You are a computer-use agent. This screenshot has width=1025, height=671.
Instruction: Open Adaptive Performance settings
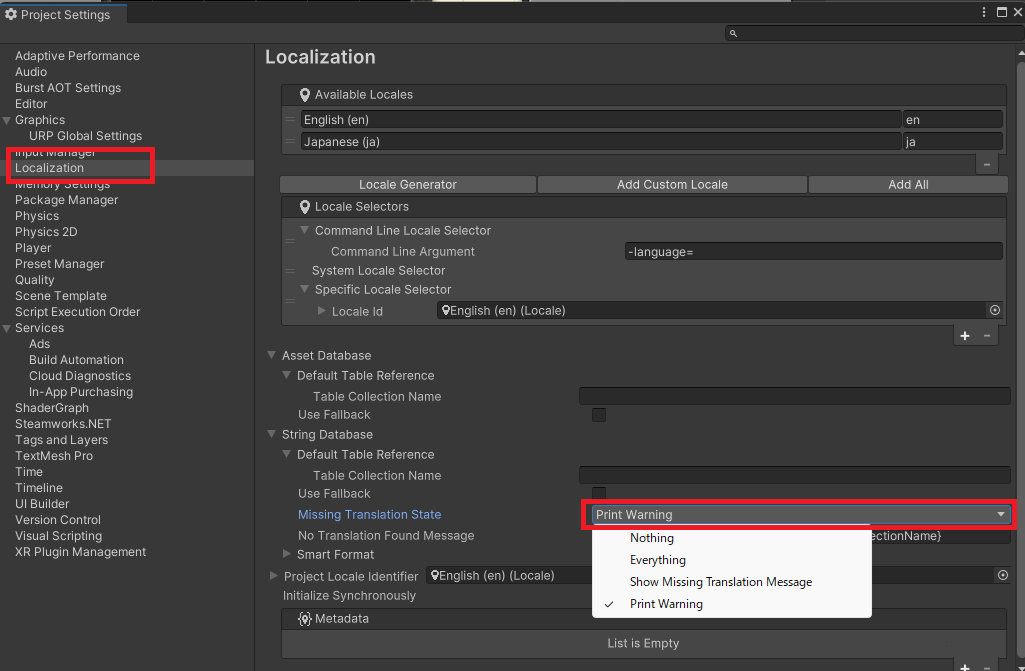pyautogui.click(x=77, y=56)
